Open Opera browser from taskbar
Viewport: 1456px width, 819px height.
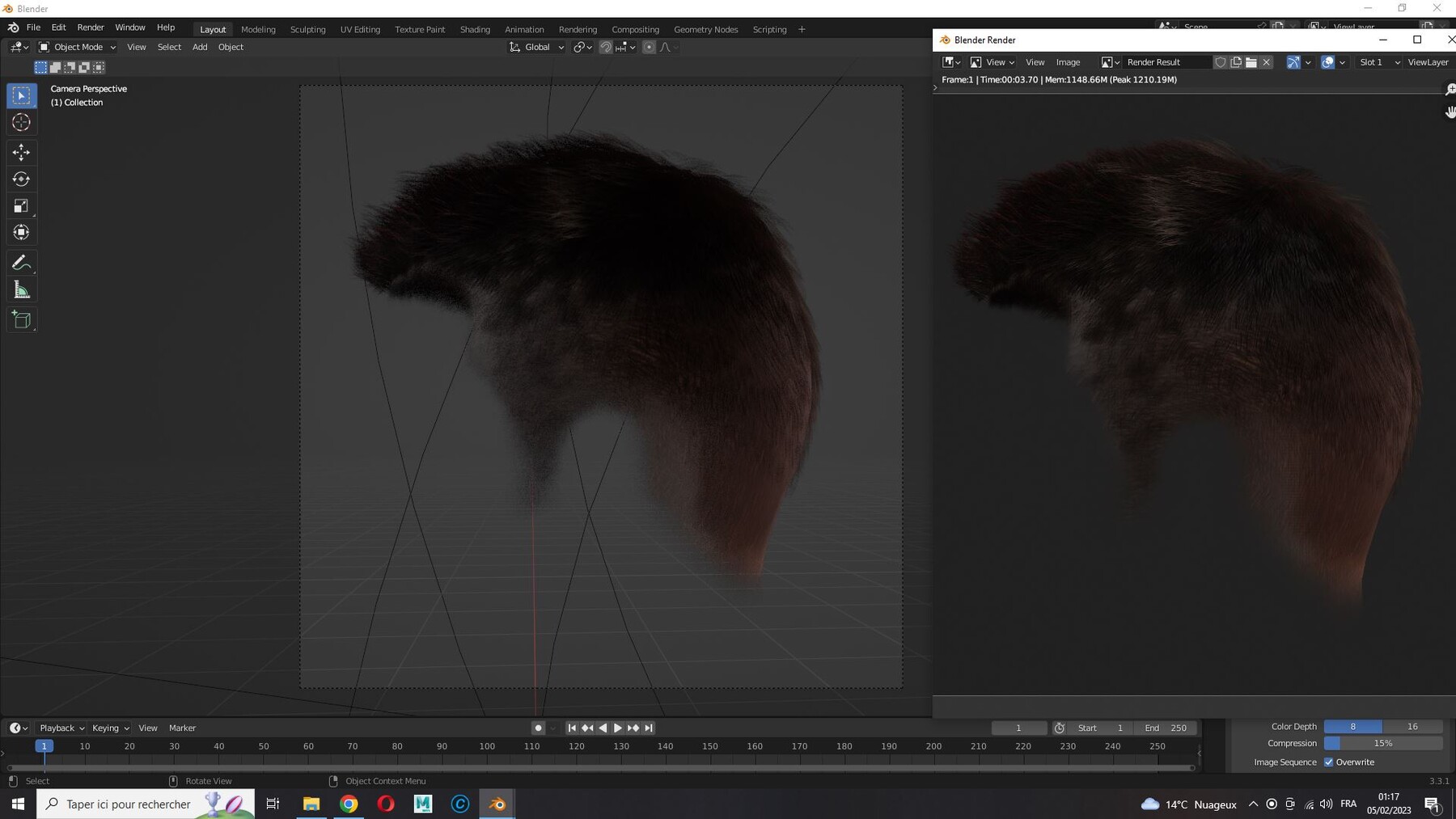click(x=386, y=804)
